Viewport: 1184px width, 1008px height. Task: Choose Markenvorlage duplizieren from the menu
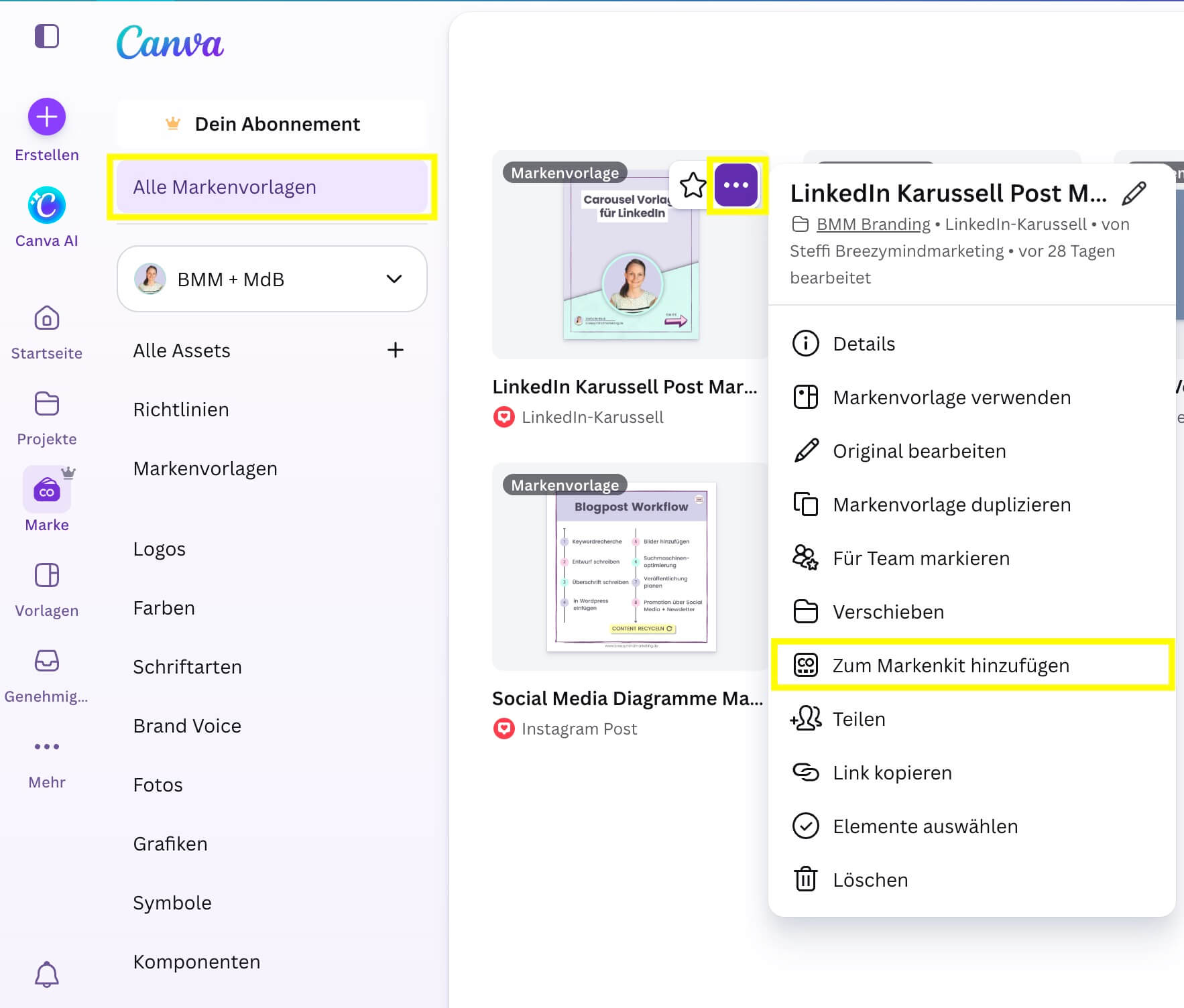[951, 505]
